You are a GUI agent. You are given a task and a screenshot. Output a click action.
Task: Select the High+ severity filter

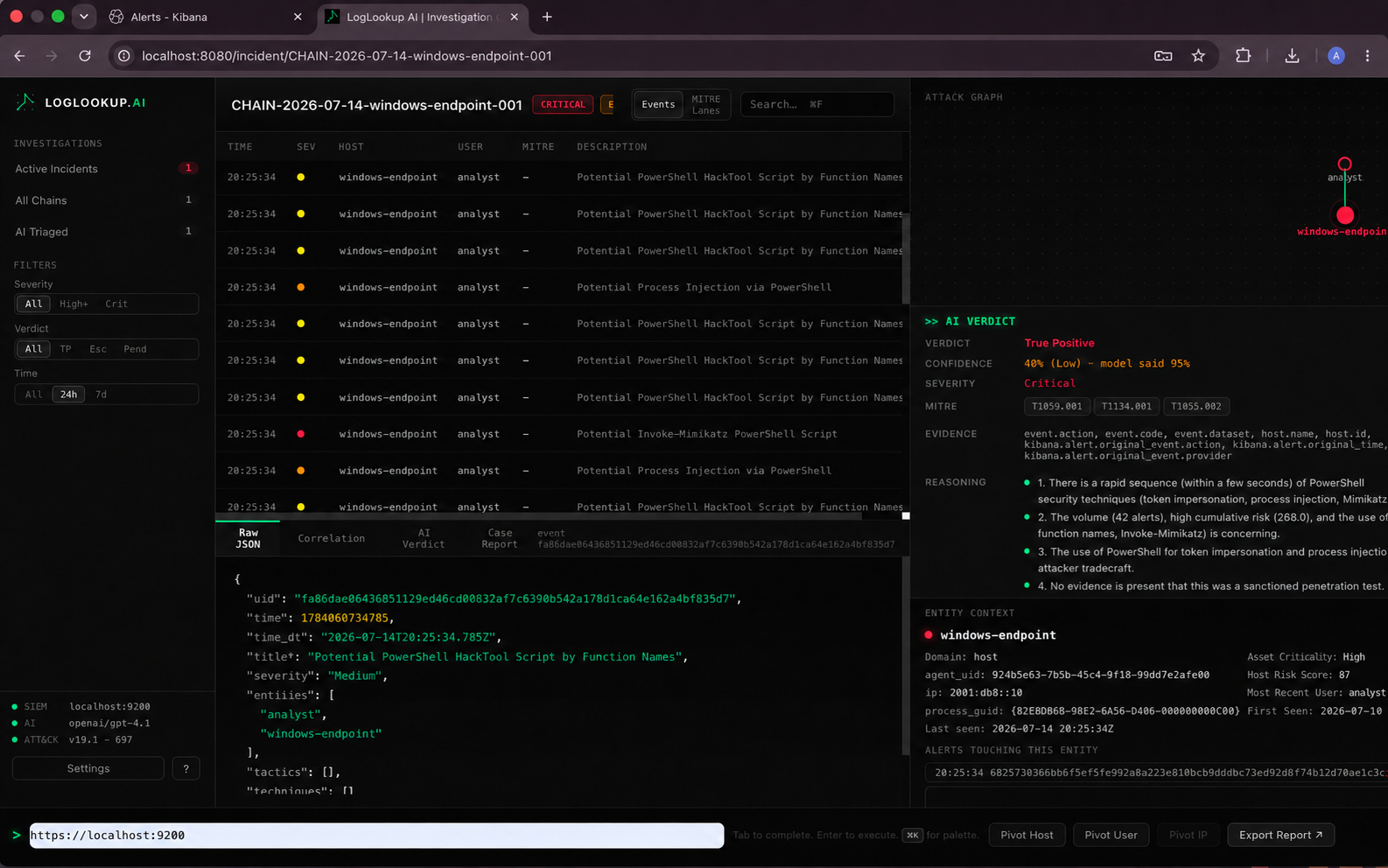click(x=74, y=304)
